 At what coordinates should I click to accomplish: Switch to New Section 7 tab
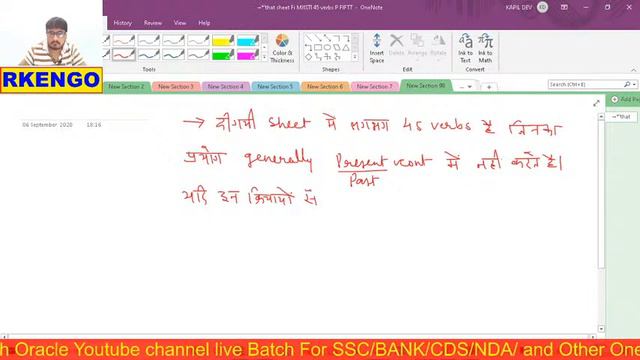coord(374,87)
